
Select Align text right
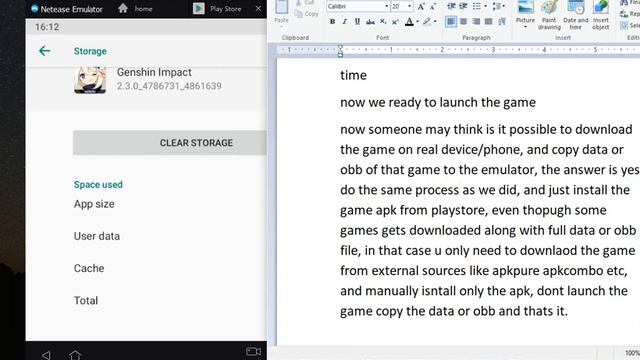pos(476,21)
